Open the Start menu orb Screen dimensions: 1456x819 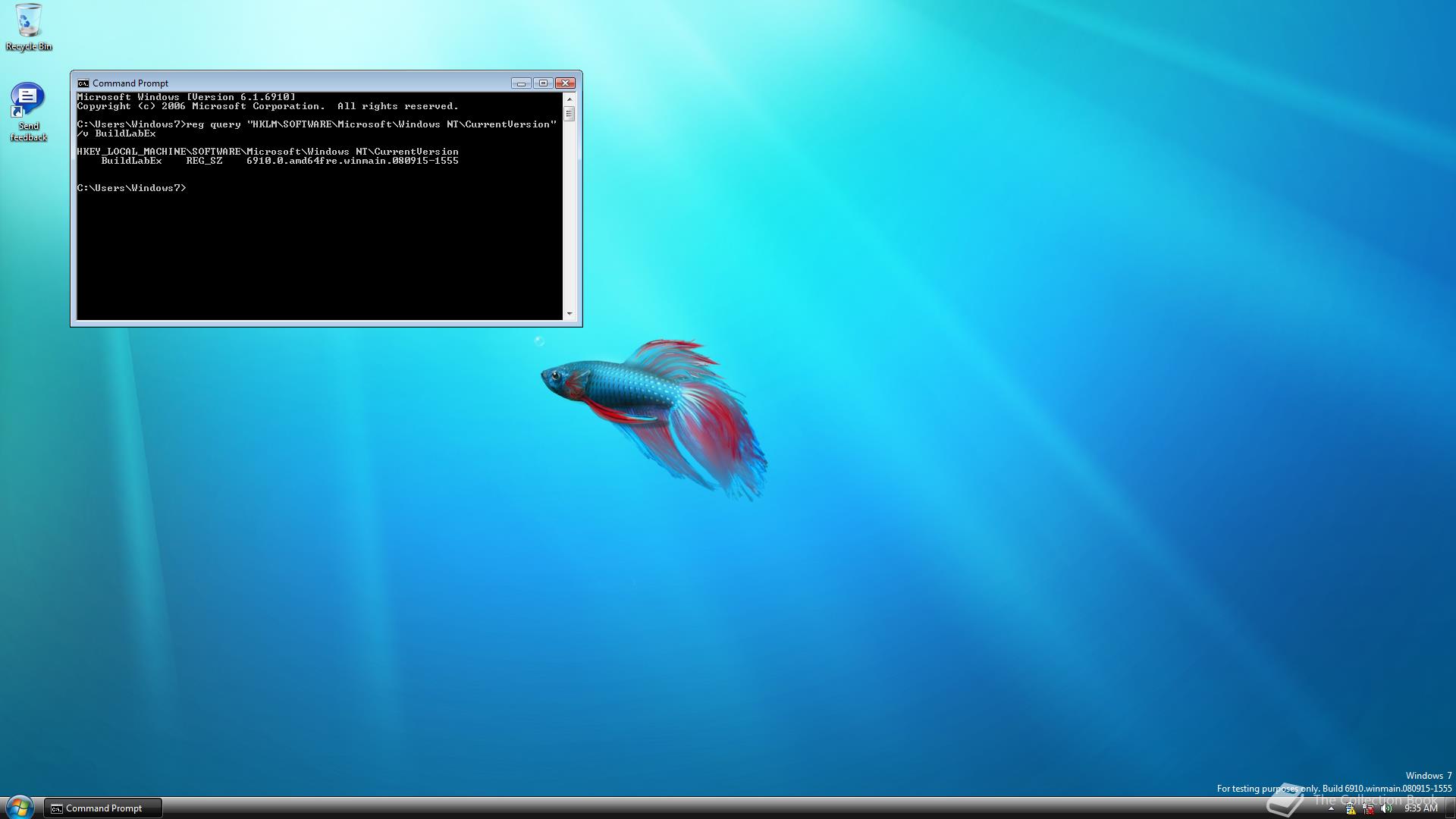click(20, 808)
